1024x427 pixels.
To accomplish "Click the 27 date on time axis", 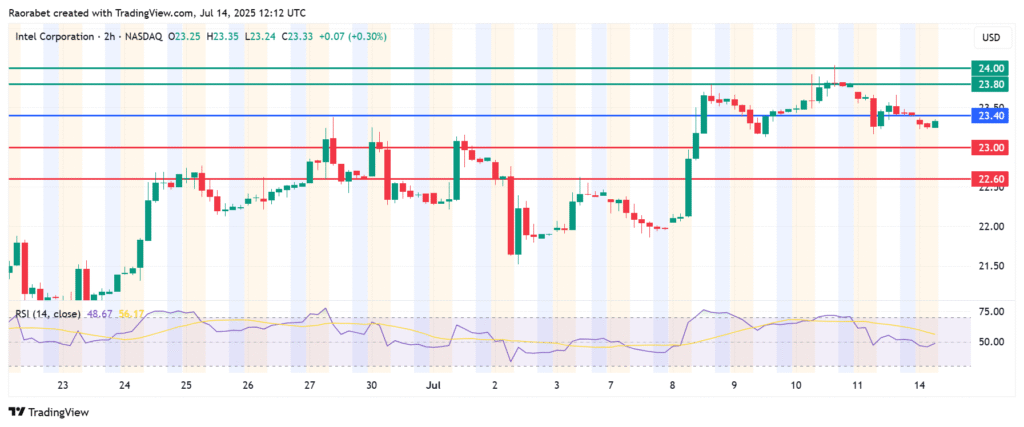I will pyautogui.click(x=309, y=384).
